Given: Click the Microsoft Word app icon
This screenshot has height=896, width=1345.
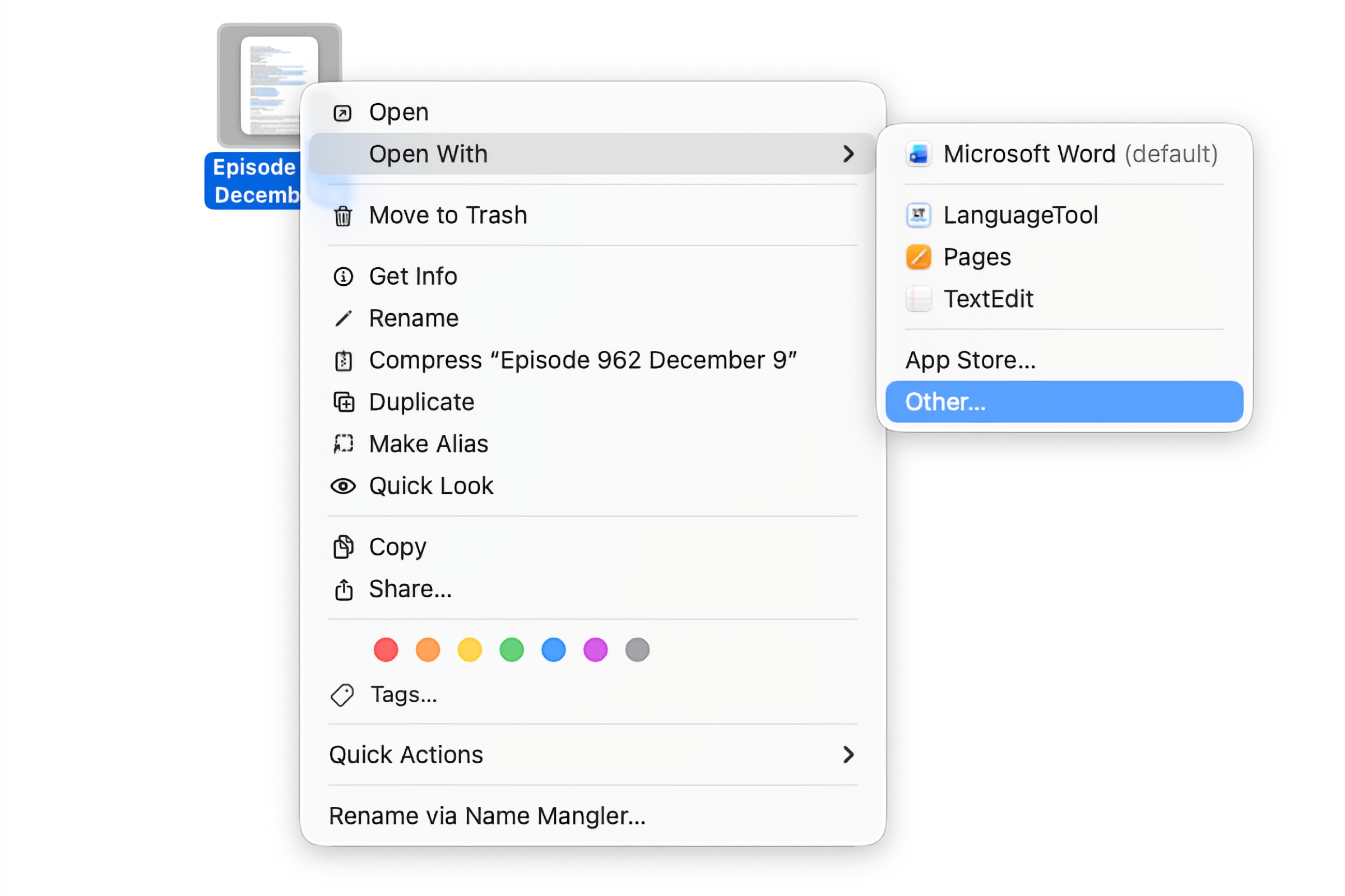Looking at the screenshot, I should point(918,154).
